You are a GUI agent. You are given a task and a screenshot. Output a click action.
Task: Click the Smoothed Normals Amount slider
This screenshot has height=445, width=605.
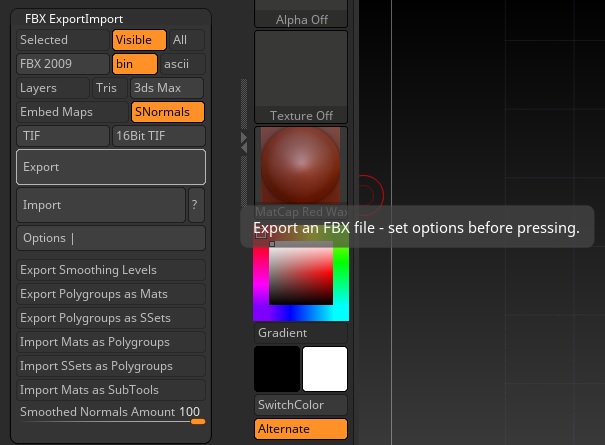click(x=111, y=415)
